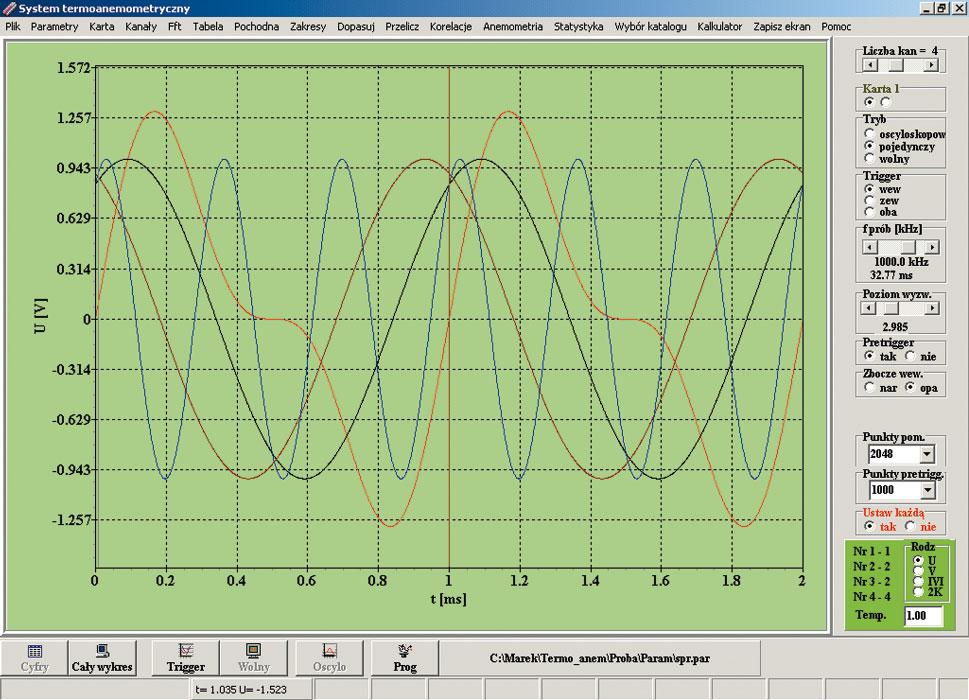Click f prób kHz slider thumb

[x=908, y=247]
